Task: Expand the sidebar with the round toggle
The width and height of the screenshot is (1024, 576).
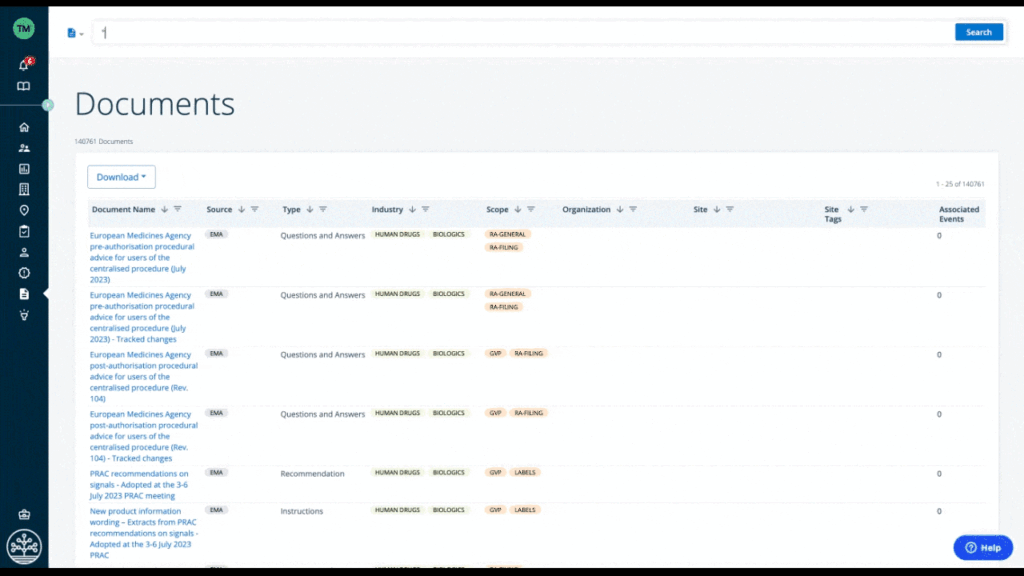Action: coord(48,105)
